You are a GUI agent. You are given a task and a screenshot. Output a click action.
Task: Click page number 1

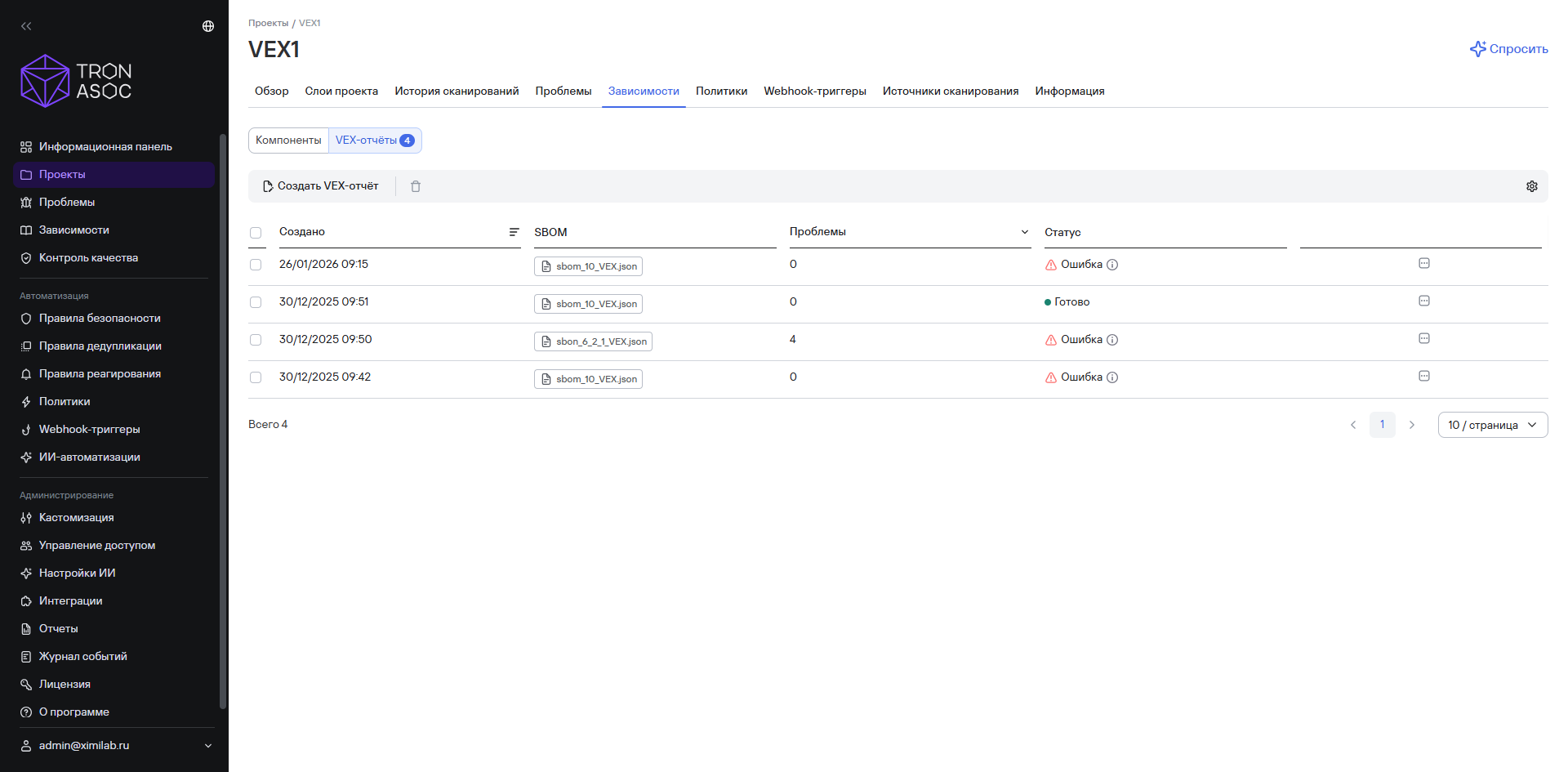[1383, 425]
